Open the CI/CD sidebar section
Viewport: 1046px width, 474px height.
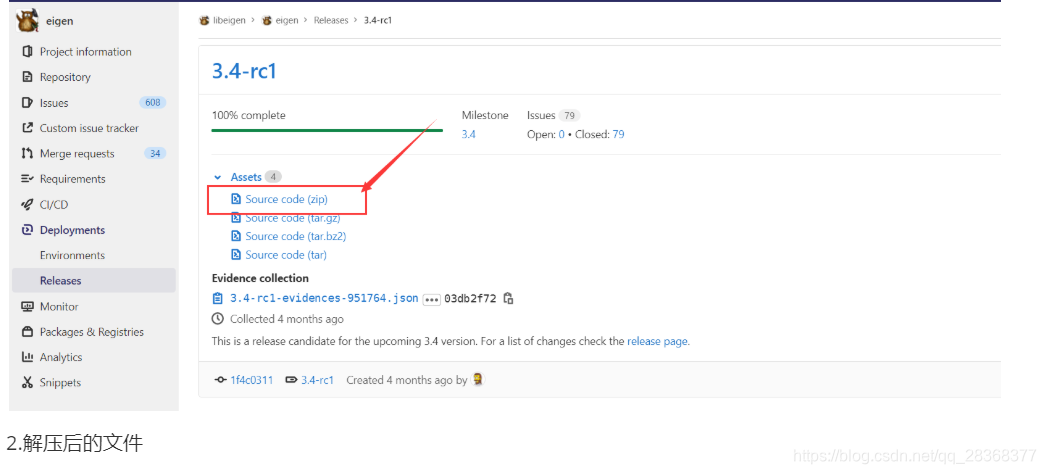click(x=54, y=205)
